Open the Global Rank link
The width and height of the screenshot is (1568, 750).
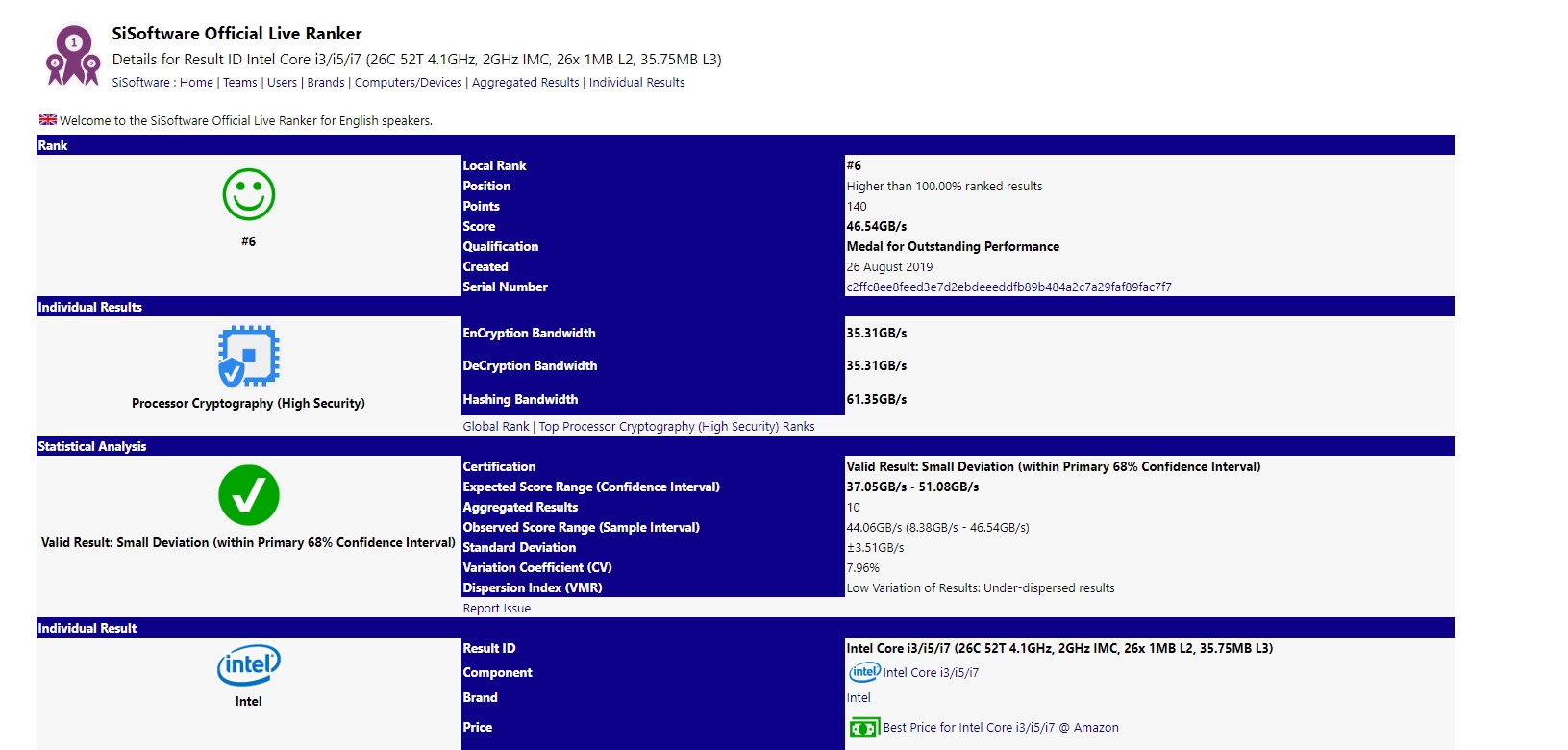[x=496, y=427]
